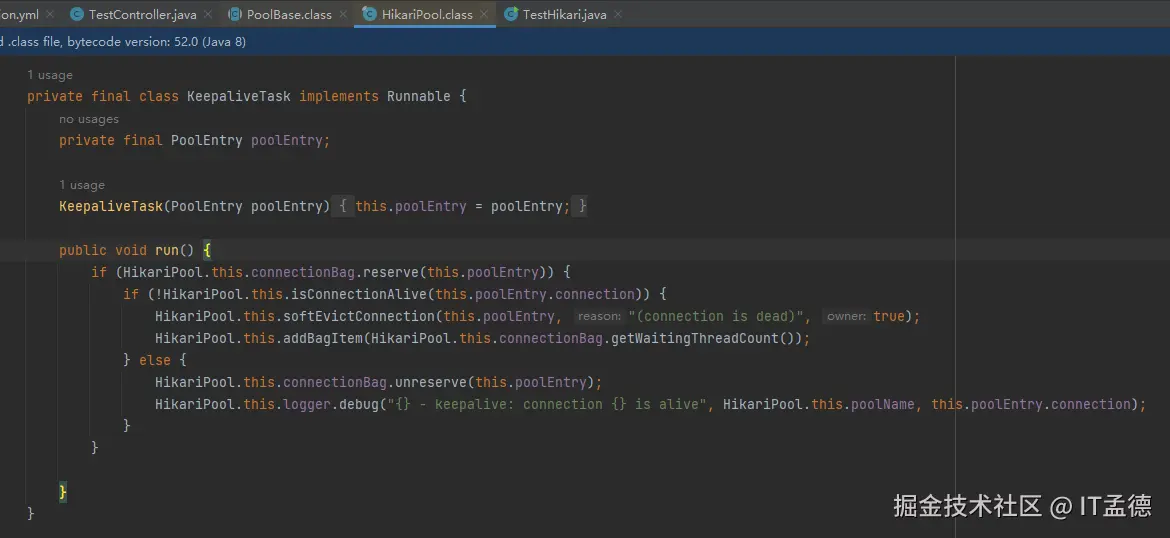
Task: Click the PoolEntry type in field declaration
Action: coord(207,140)
